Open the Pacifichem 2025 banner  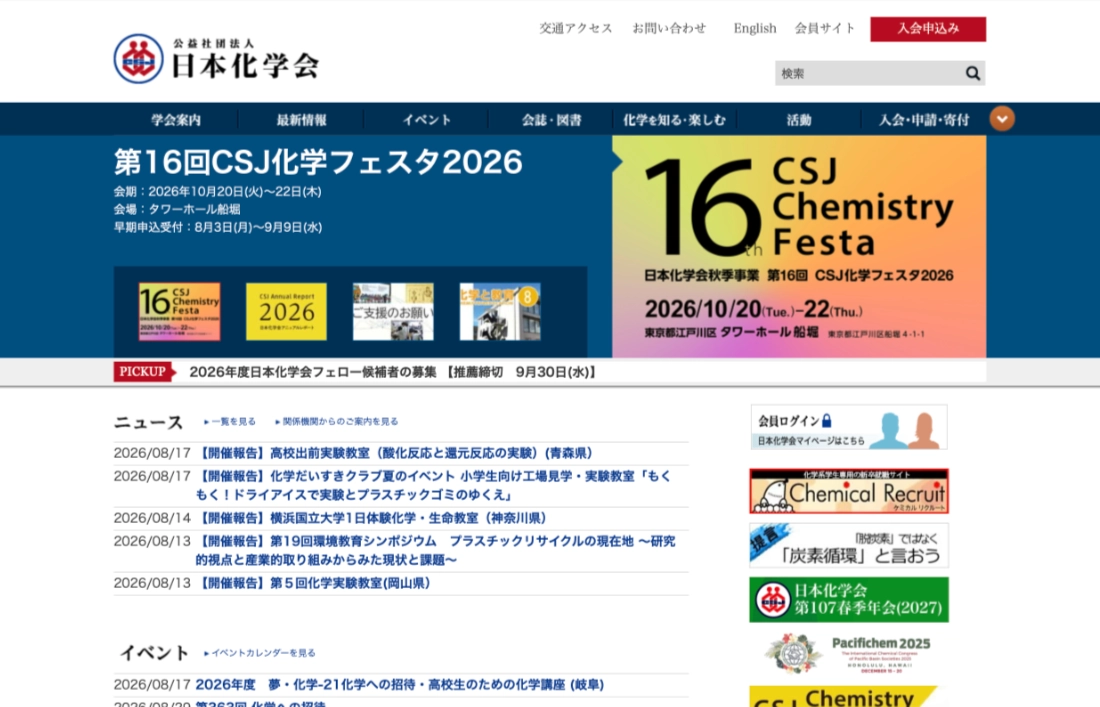[x=849, y=653]
